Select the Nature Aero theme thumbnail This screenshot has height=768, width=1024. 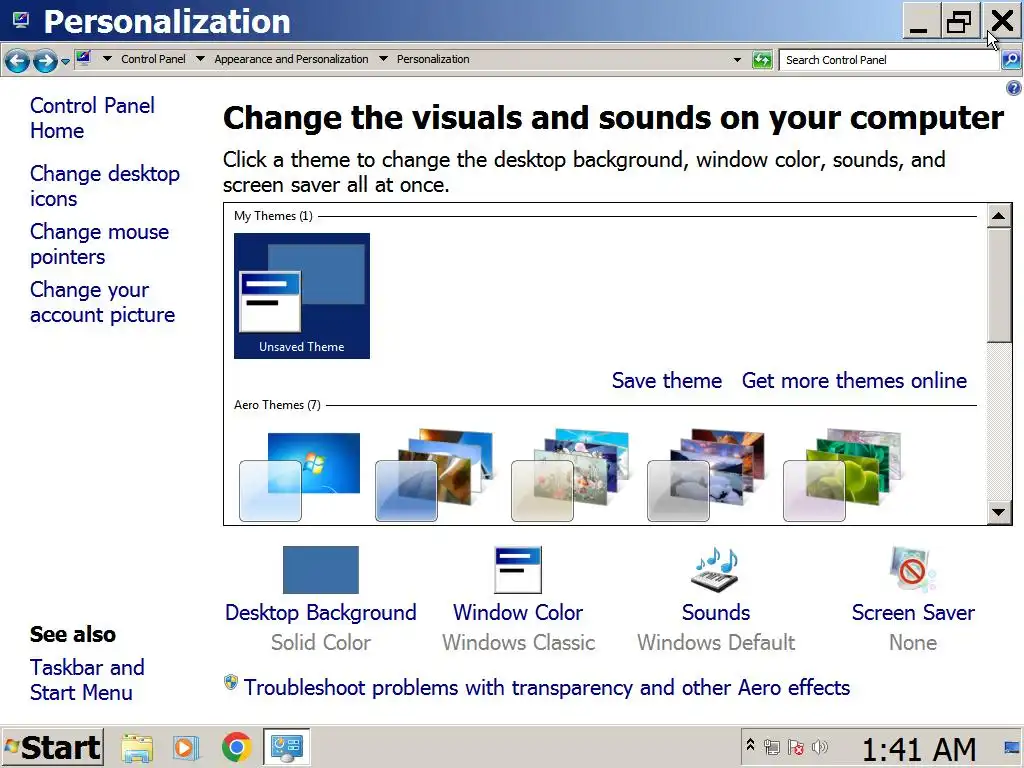pyautogui.click(x=842, y=475)
